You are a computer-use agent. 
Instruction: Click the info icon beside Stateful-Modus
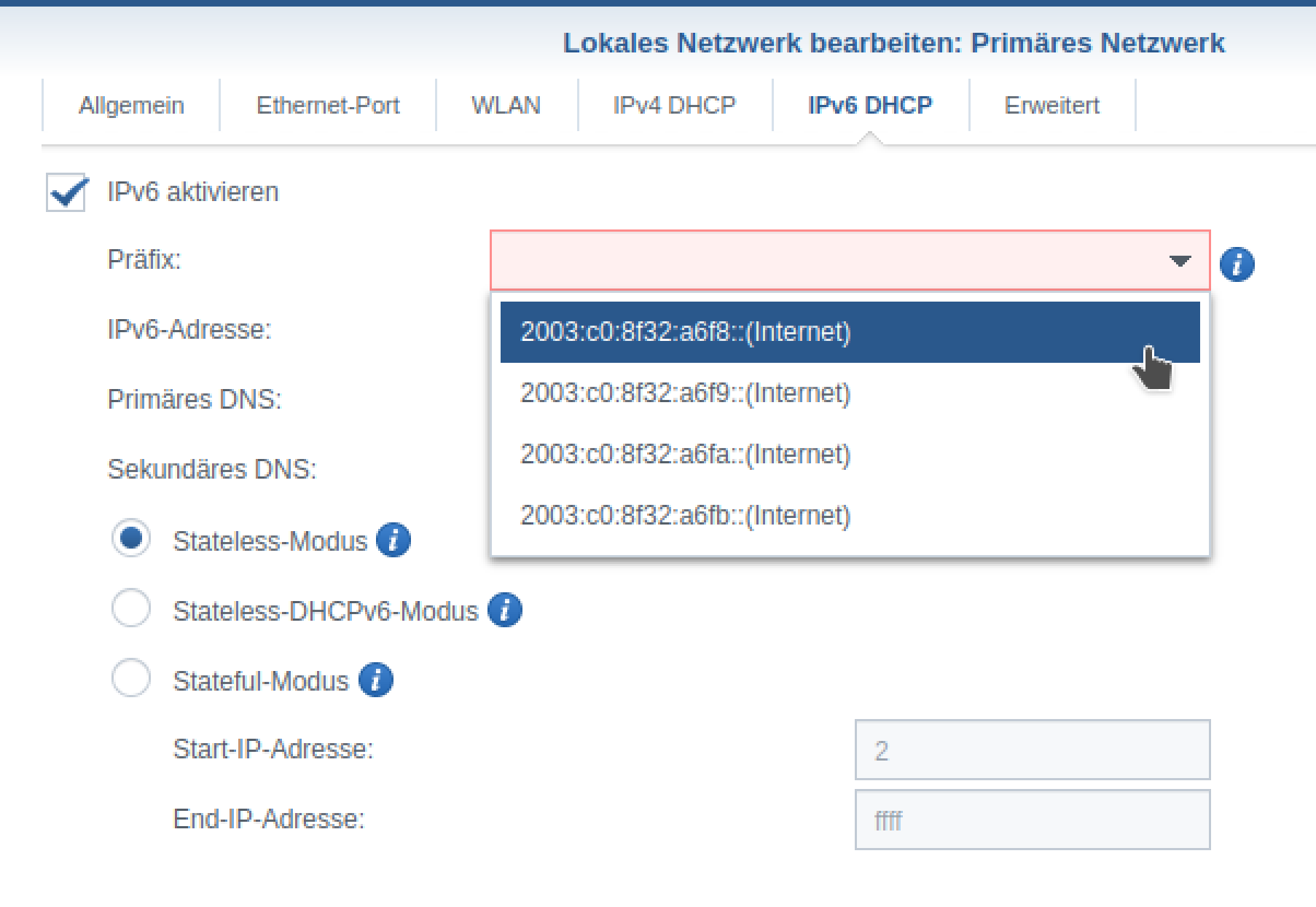click(376, 680)
